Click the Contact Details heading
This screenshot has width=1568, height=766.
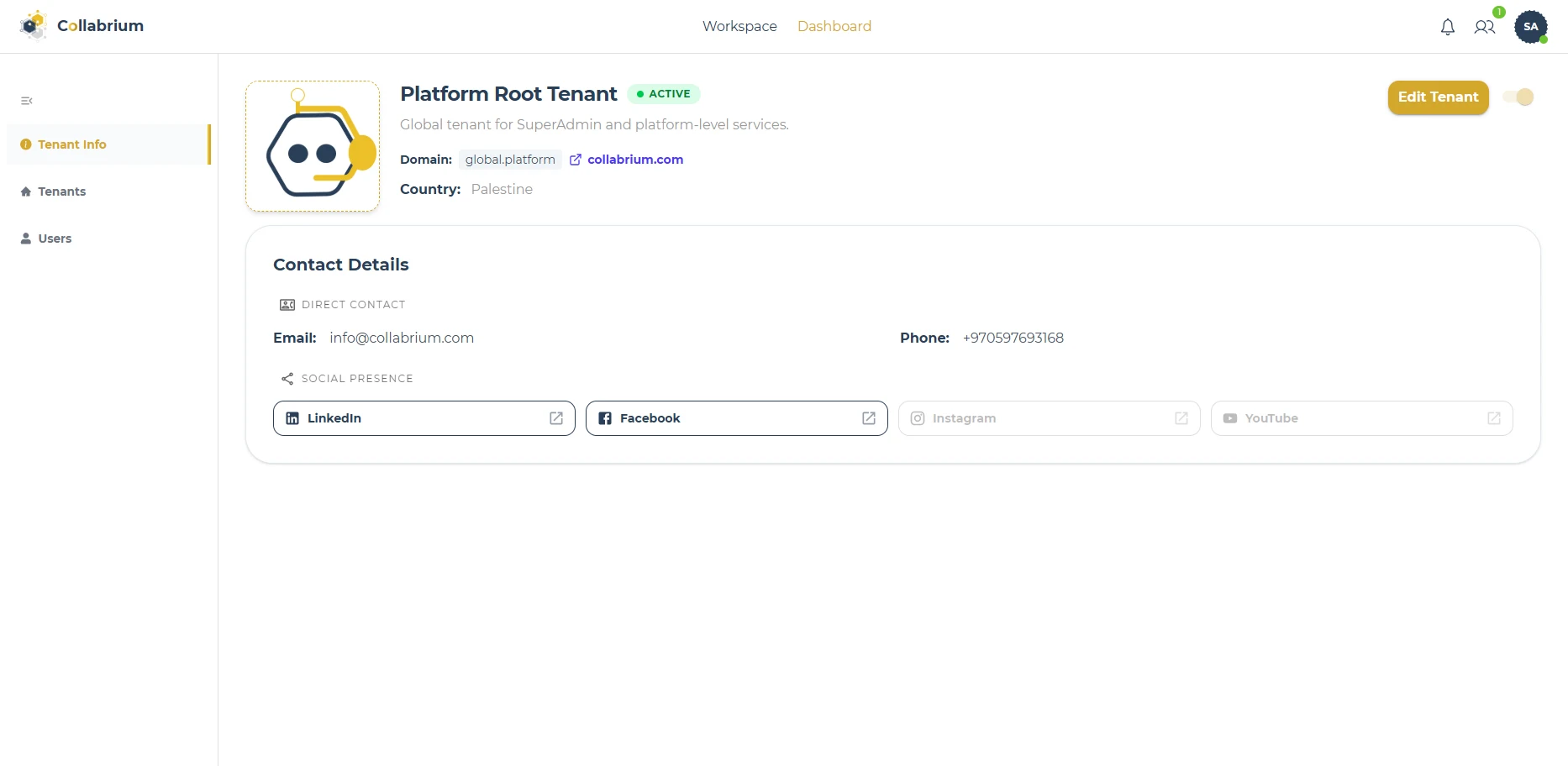(341, 265)
